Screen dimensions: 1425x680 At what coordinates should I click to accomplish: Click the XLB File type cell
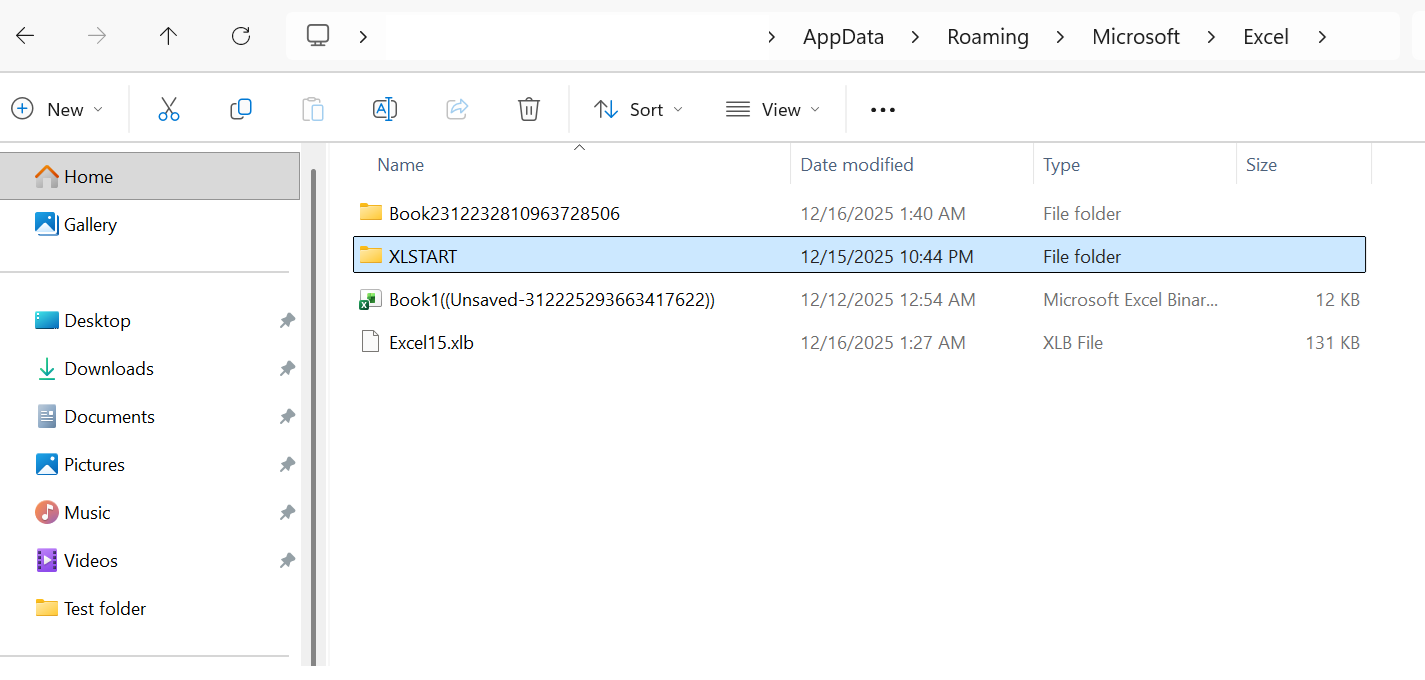click(1073, 342)
